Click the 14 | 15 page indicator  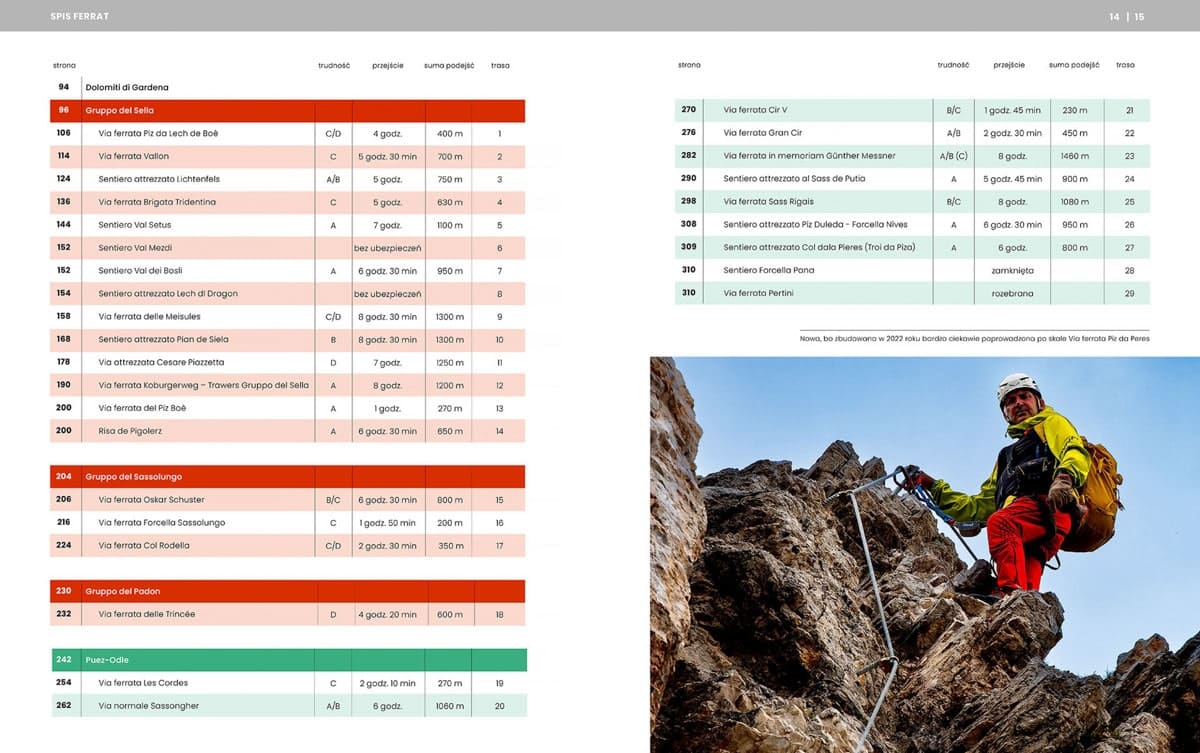tap(1126, 16)
